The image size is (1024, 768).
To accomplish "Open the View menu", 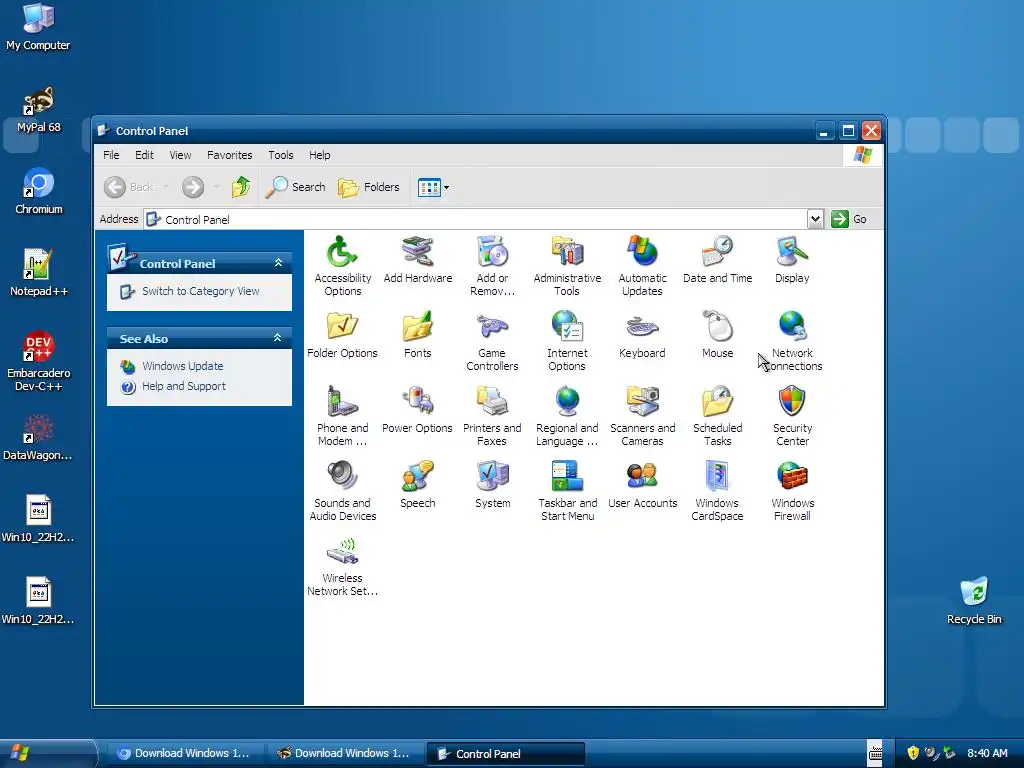I will pyautogui.click(x=180, y=155).
